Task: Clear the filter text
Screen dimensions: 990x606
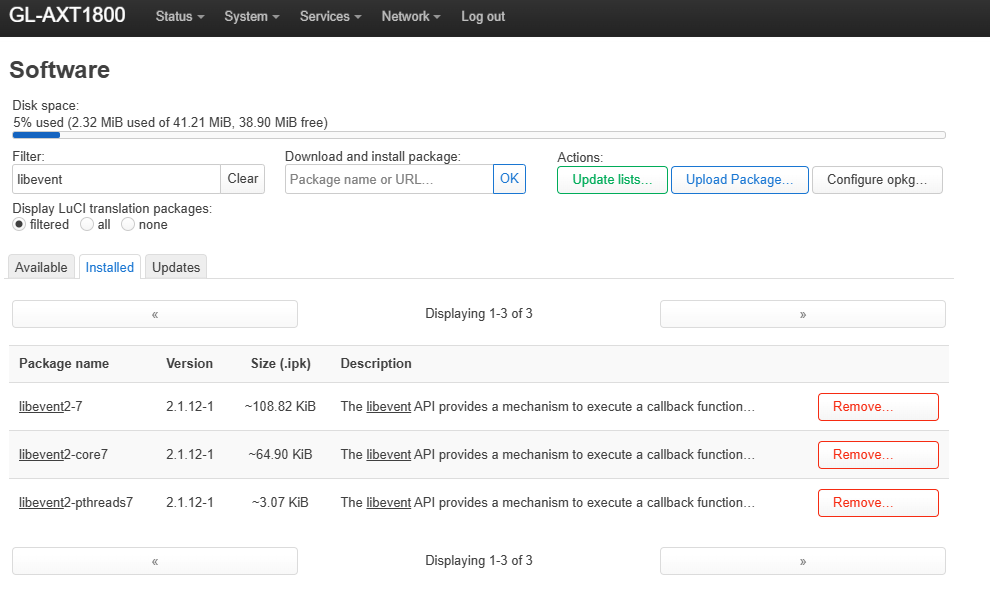Action: 242,179
